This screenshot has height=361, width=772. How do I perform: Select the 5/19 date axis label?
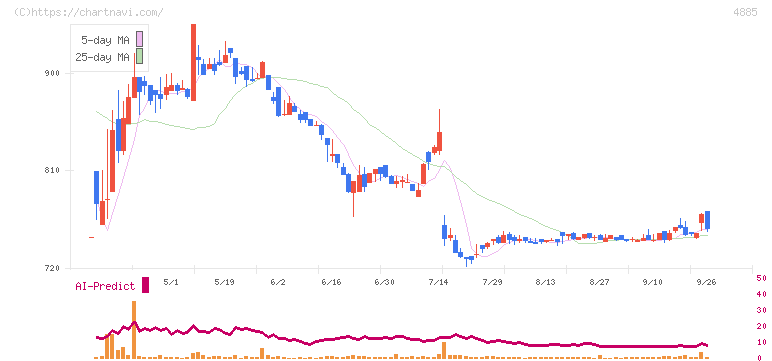224,282
